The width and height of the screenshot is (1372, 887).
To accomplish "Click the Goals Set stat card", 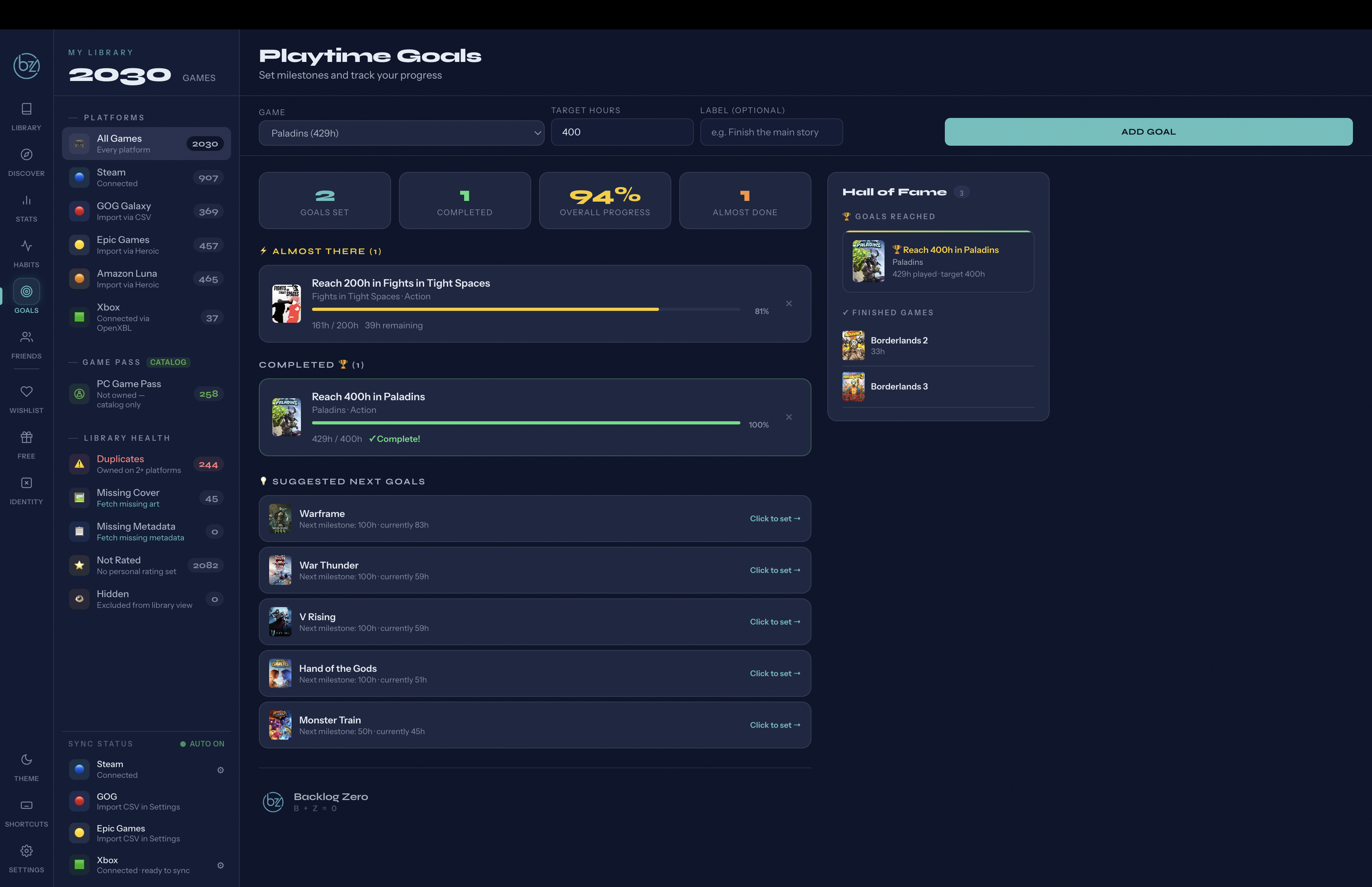I will click(x=325, y=201).
